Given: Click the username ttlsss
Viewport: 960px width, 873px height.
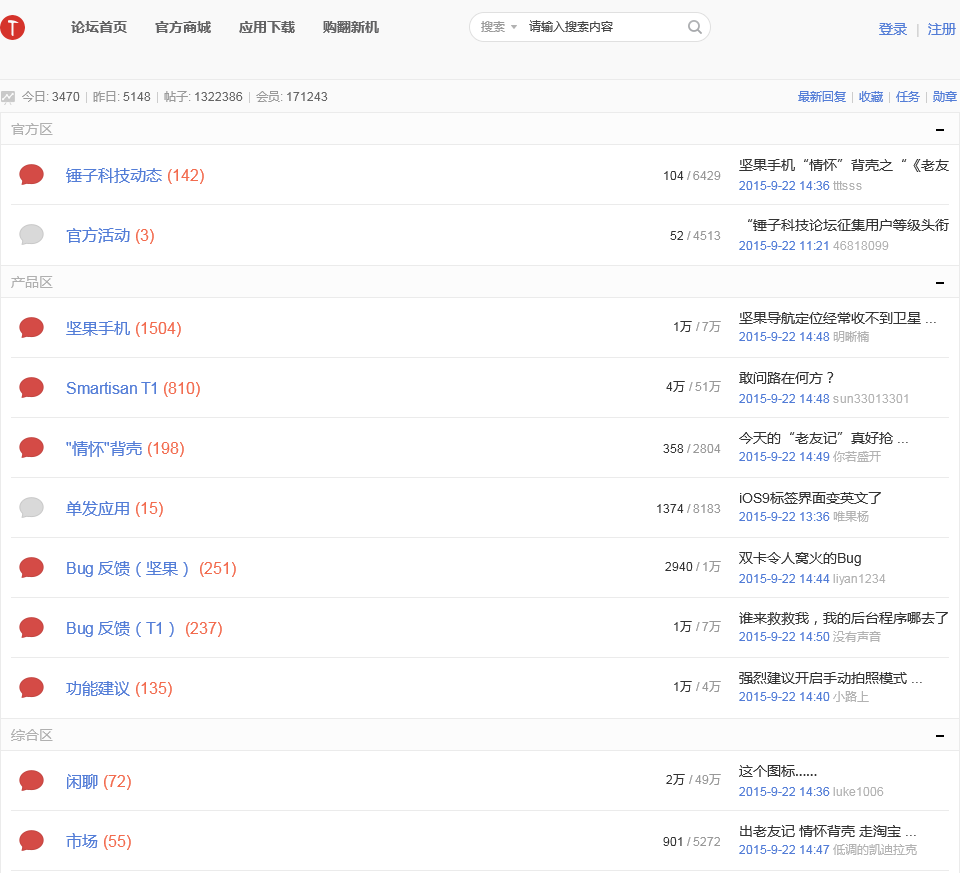Looking at the screenshot, I should [847, 186].
